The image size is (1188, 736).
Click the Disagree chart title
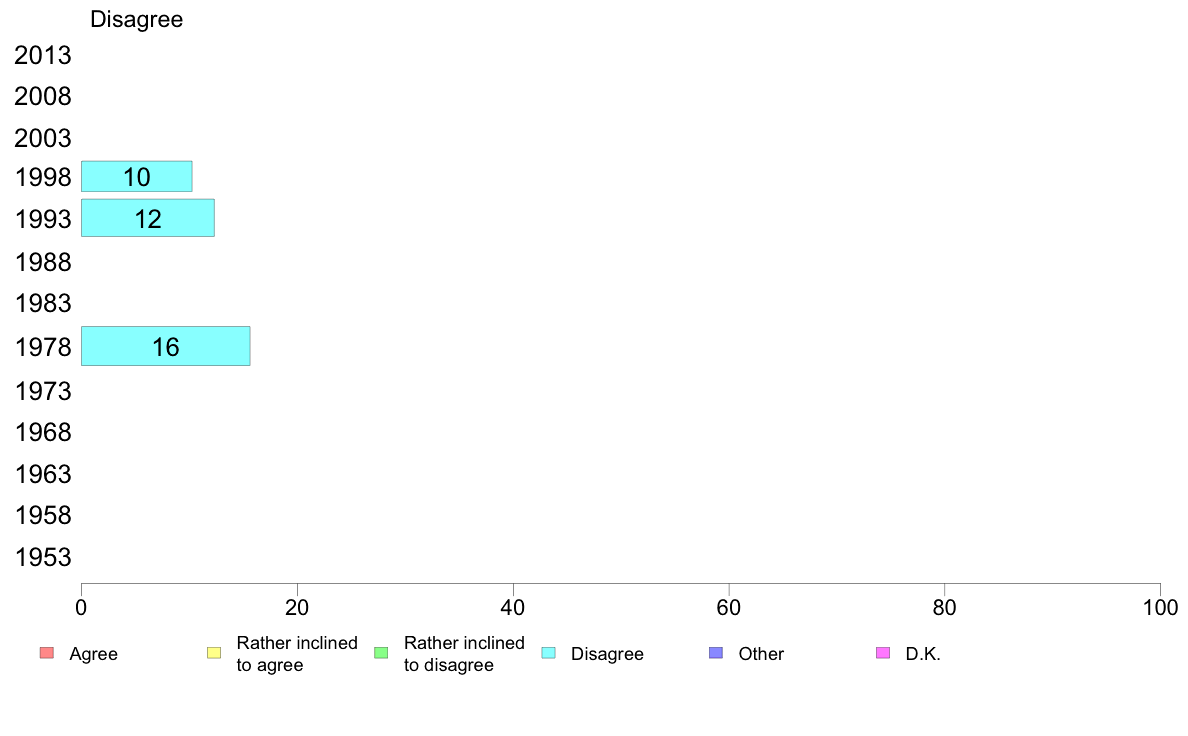click(136, 19)
